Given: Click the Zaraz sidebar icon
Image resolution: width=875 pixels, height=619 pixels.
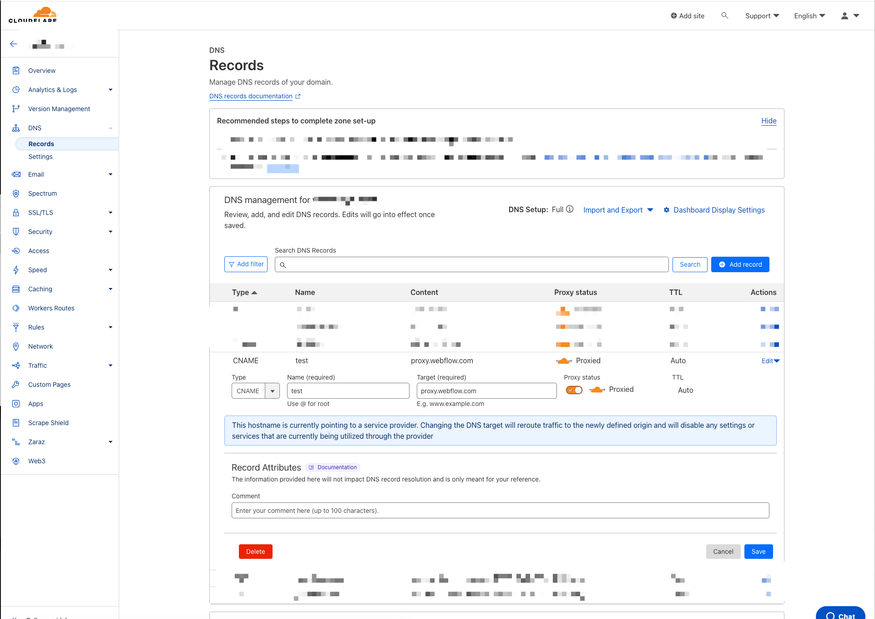Looking at the screenshot, I should 16,442.
